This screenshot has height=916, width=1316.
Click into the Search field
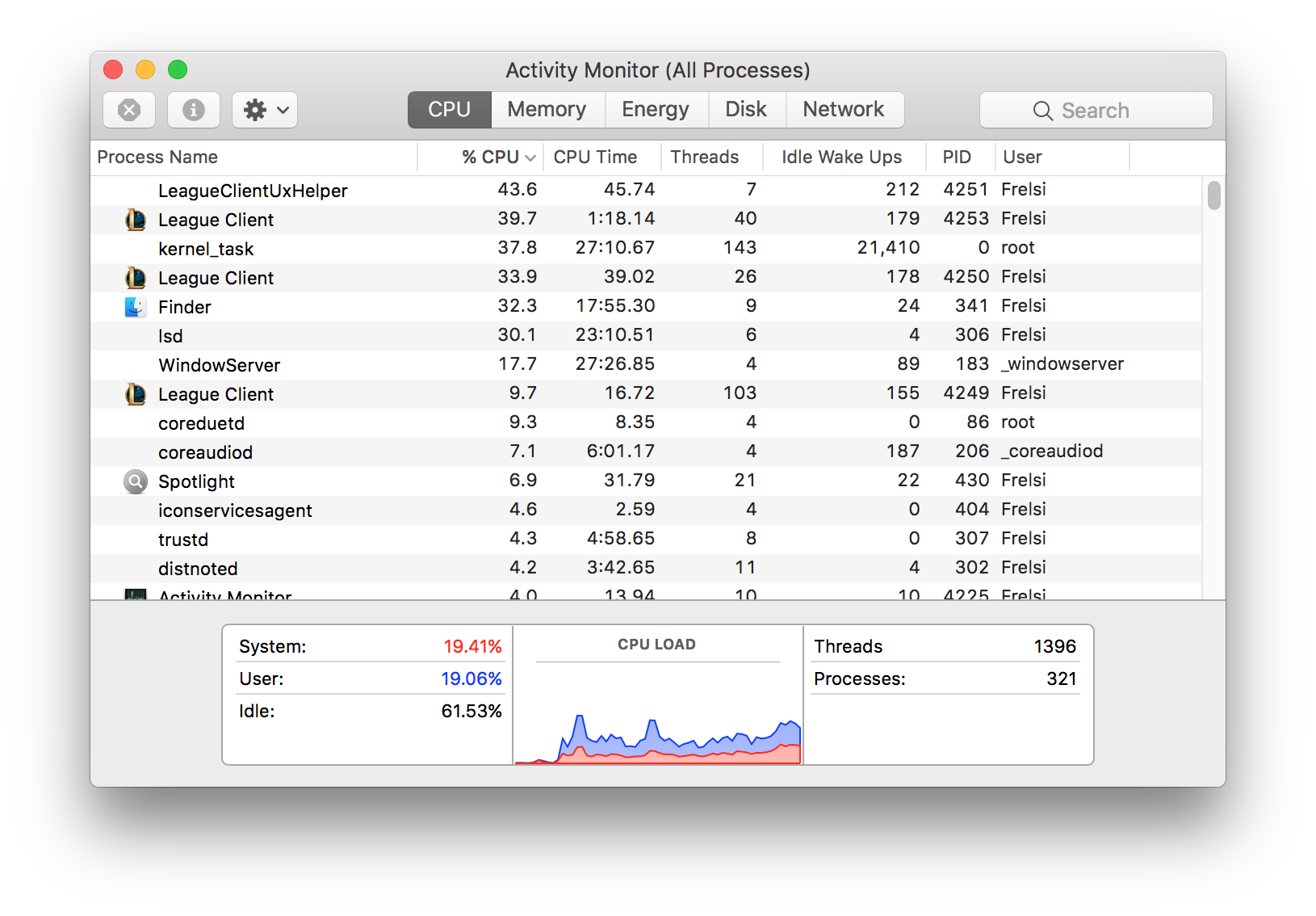(1096, 110)
